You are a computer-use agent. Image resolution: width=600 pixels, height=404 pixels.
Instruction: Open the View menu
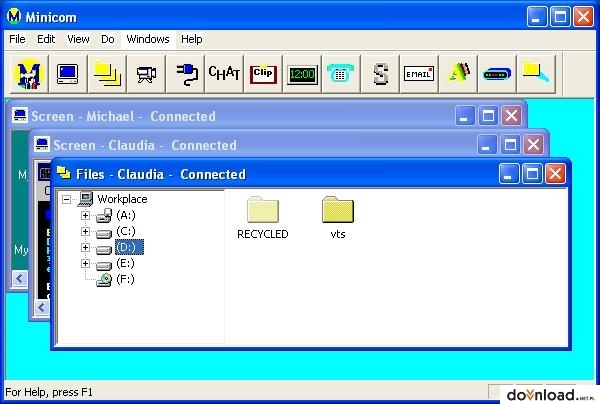coord(78,39)
